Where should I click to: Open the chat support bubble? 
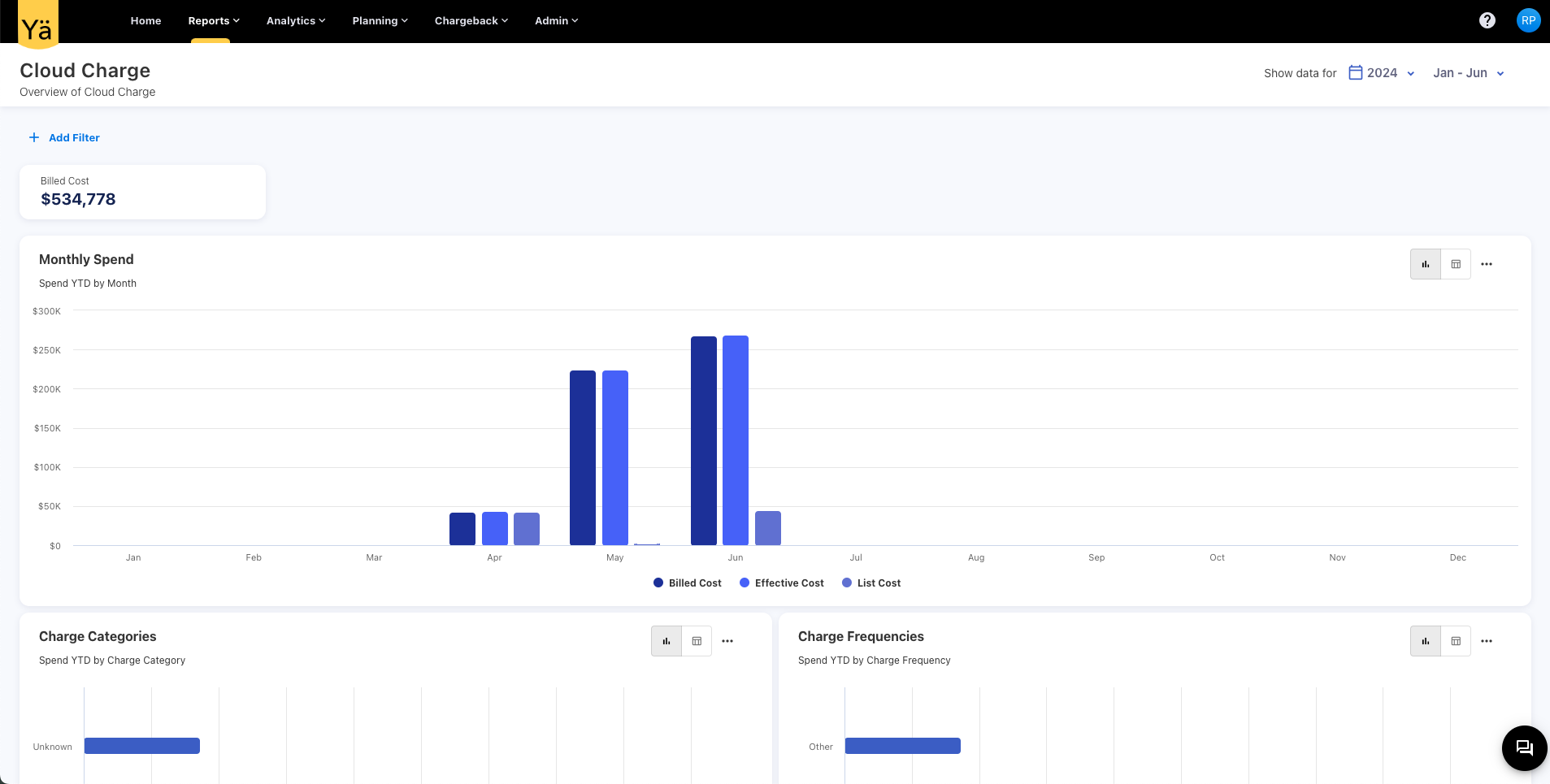pyautogui.click(x=1524, y=747)
